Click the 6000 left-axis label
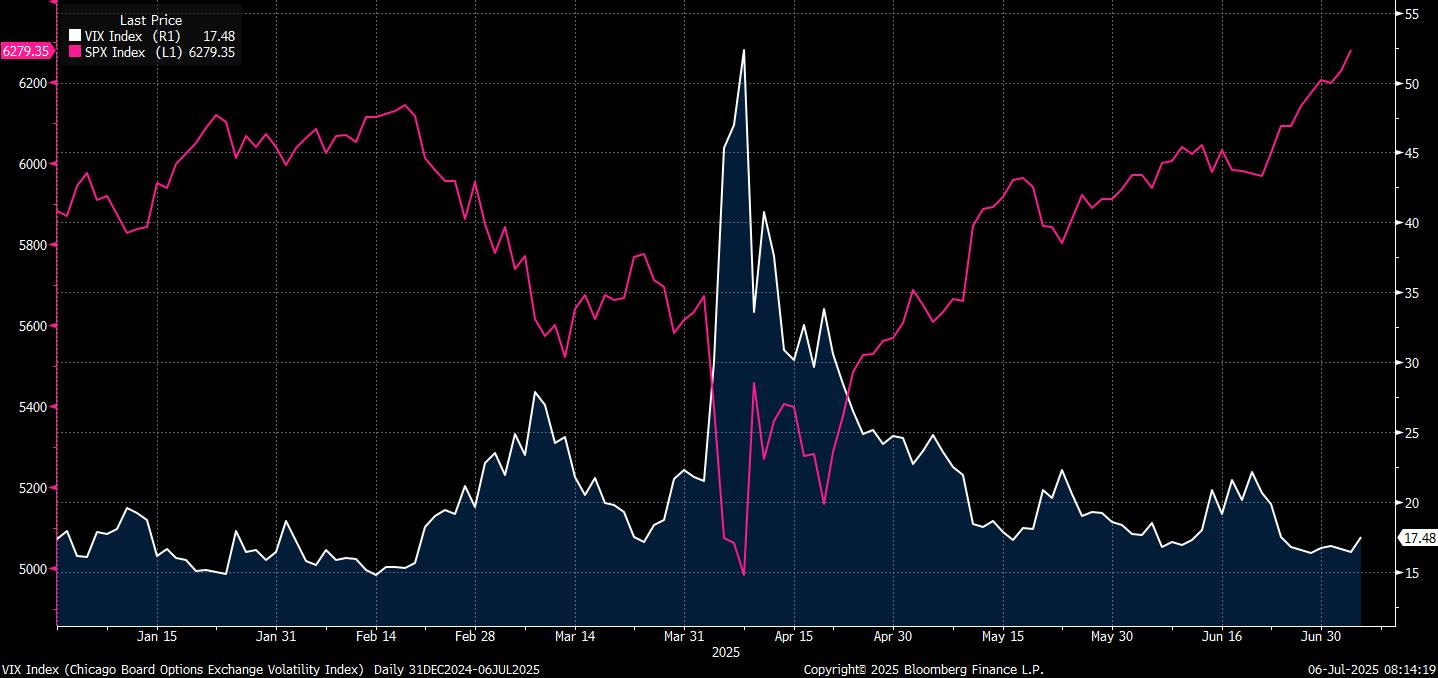The width and height of the screenshot is (1438, 678). coord(32,163)
